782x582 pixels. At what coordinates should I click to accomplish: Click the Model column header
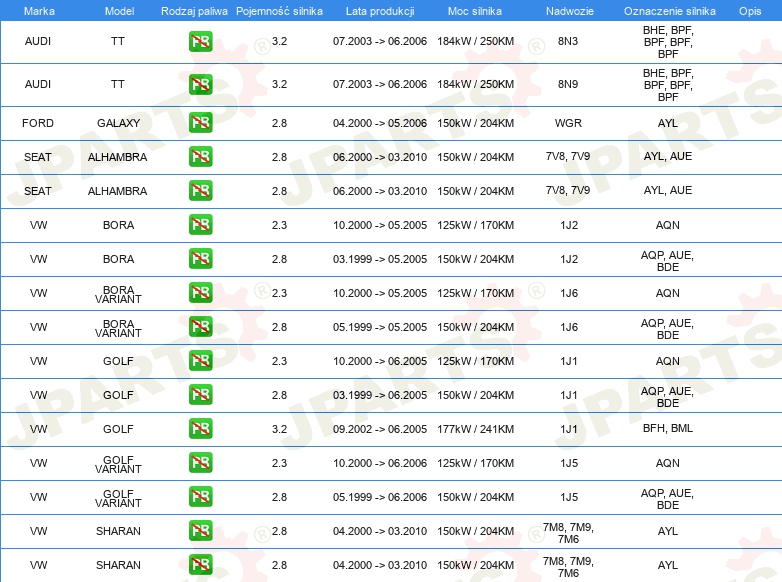pos(119,11)
